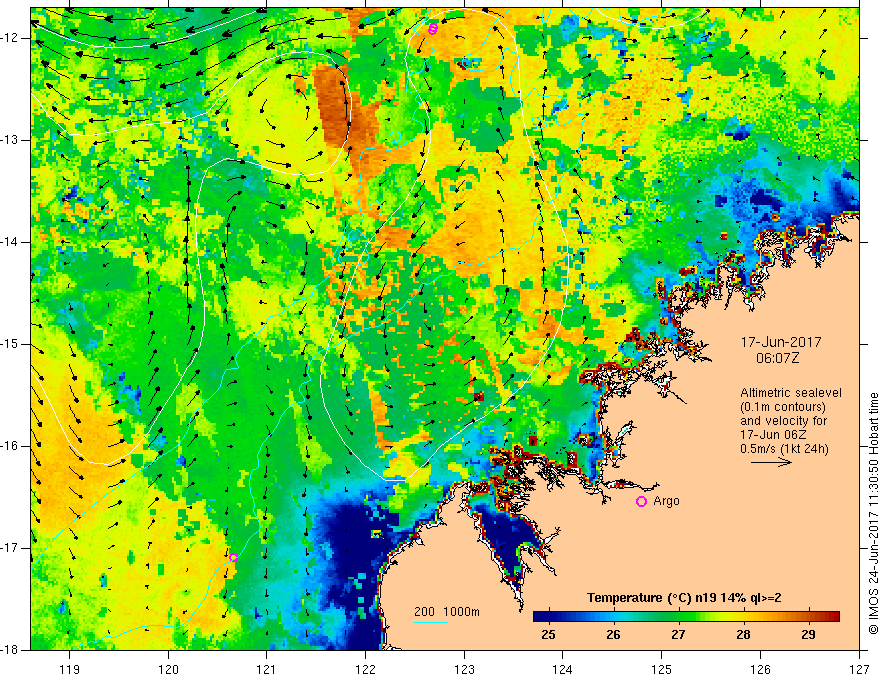Click longitude axis label "127"
The width and height of the screenshot is (880, 680).
tap(859, 669)
